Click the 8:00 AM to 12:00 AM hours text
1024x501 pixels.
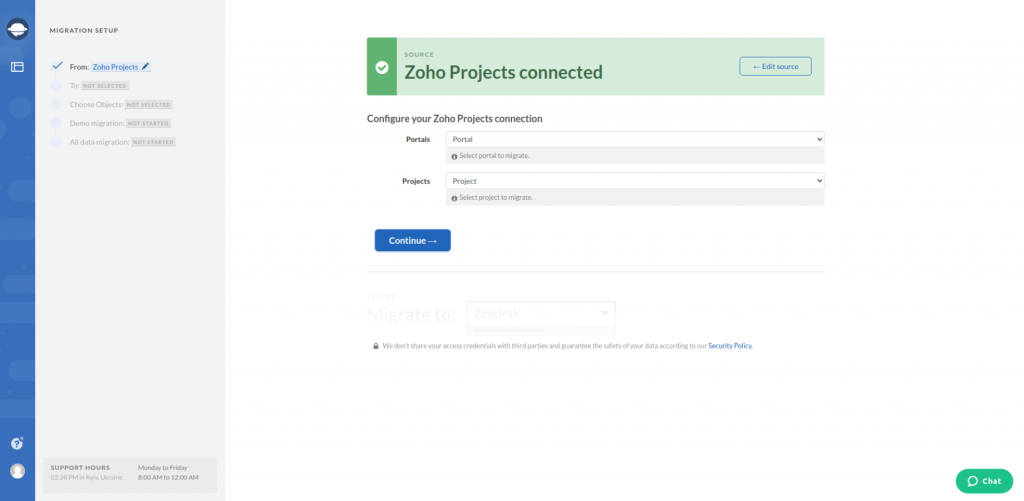pyautogui.click(x=168, y=477)
